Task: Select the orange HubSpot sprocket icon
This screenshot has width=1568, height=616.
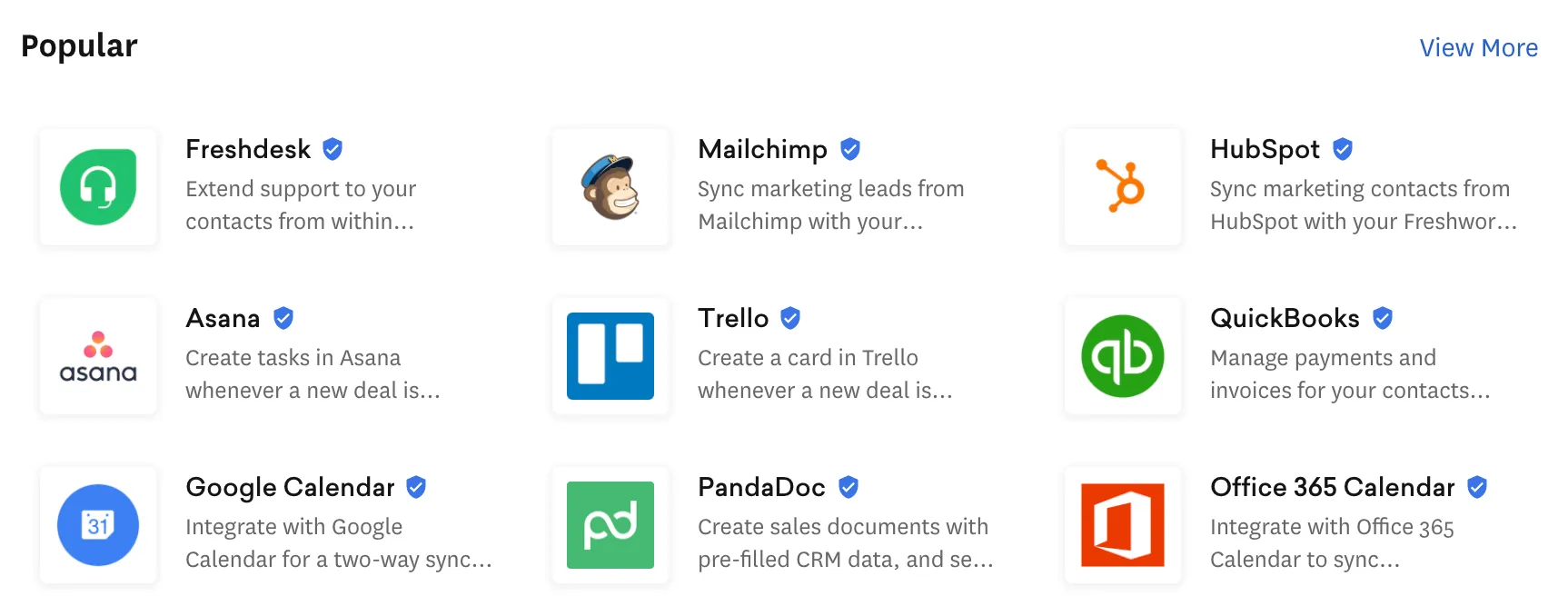Action: point(1123,187)
